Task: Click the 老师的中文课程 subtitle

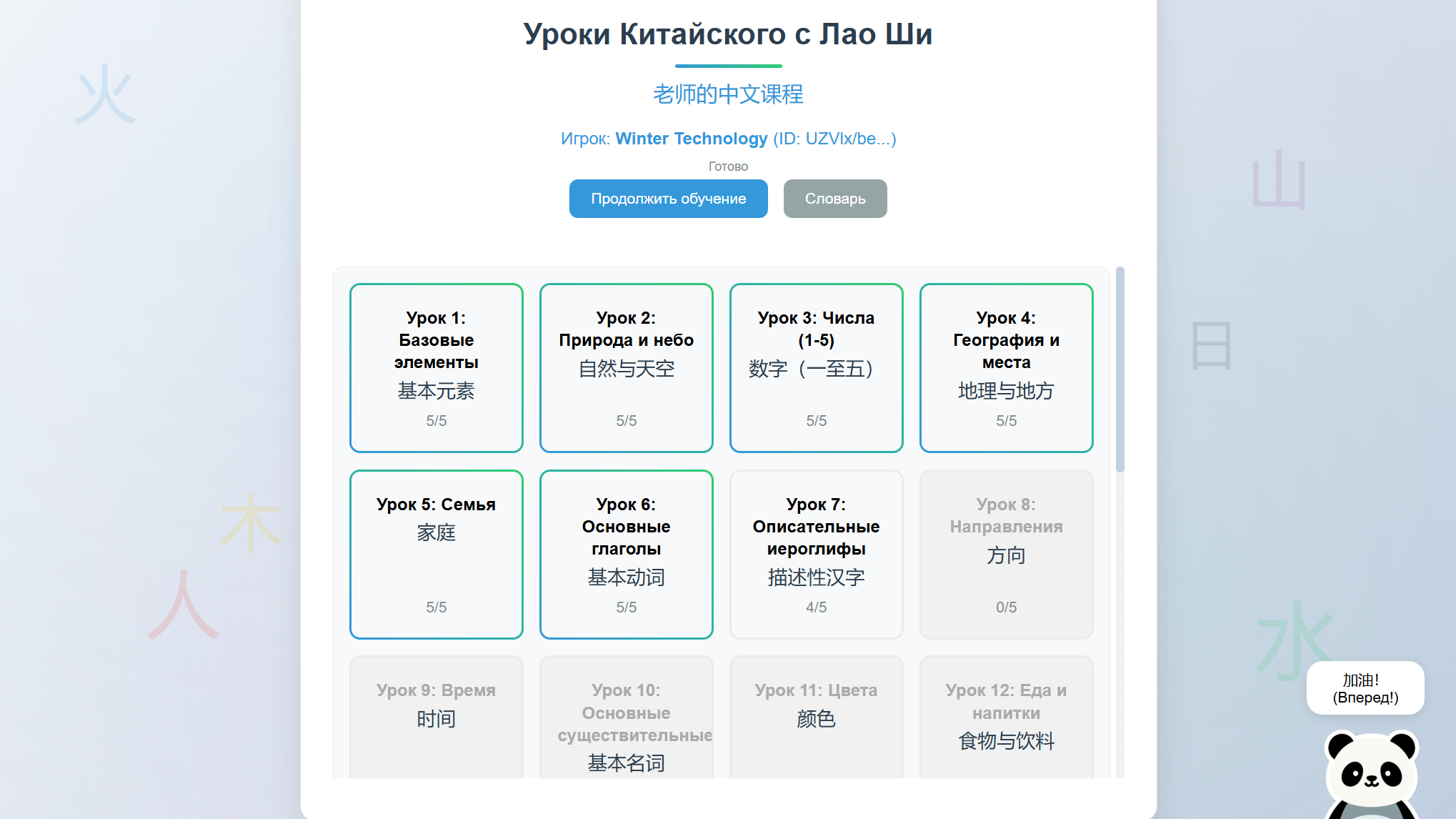Action: 728,94
